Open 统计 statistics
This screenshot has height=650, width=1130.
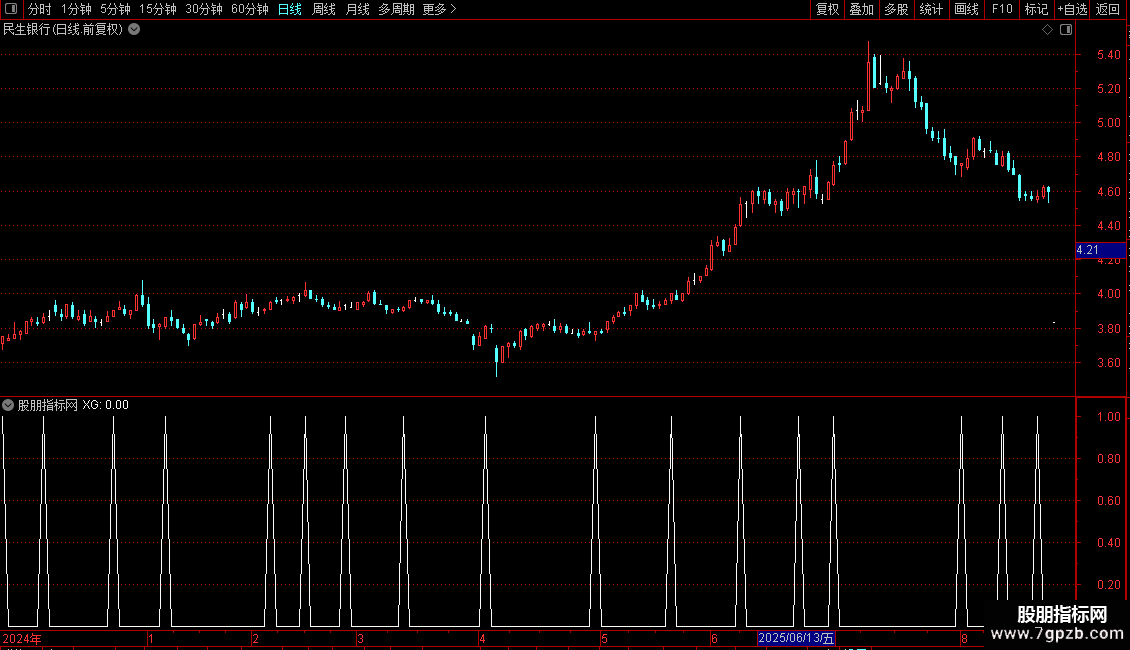click(x=931, y=9)
